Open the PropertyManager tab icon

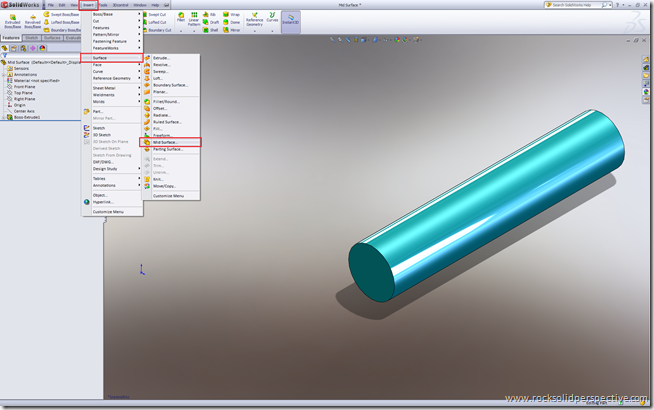tap(14, 48)
